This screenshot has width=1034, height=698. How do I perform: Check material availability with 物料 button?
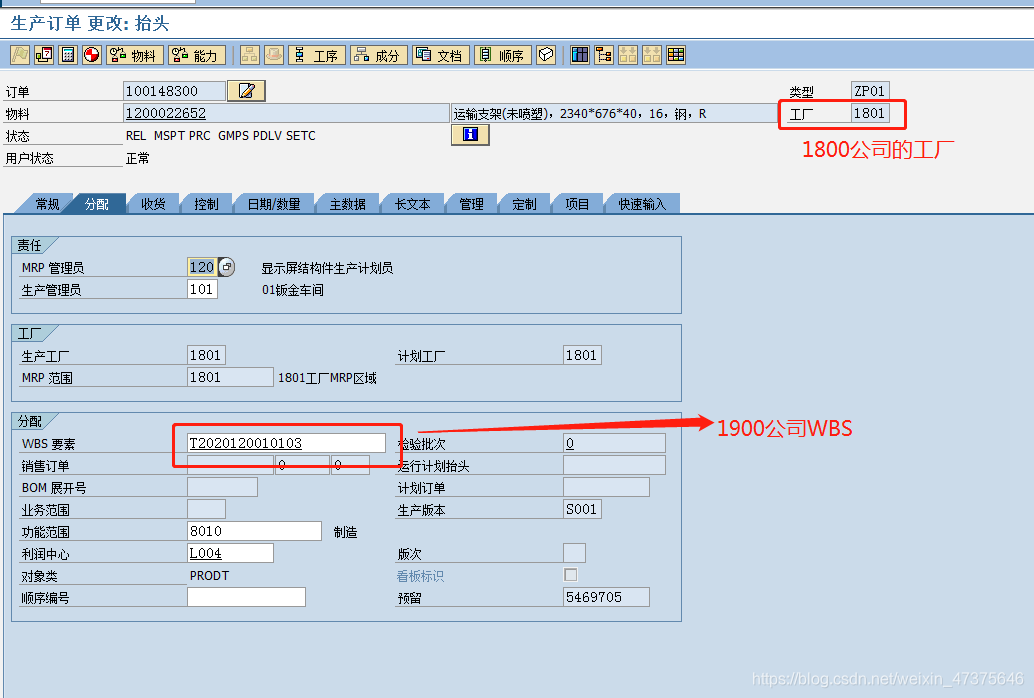pyautogui.click(x=135, y=55)
